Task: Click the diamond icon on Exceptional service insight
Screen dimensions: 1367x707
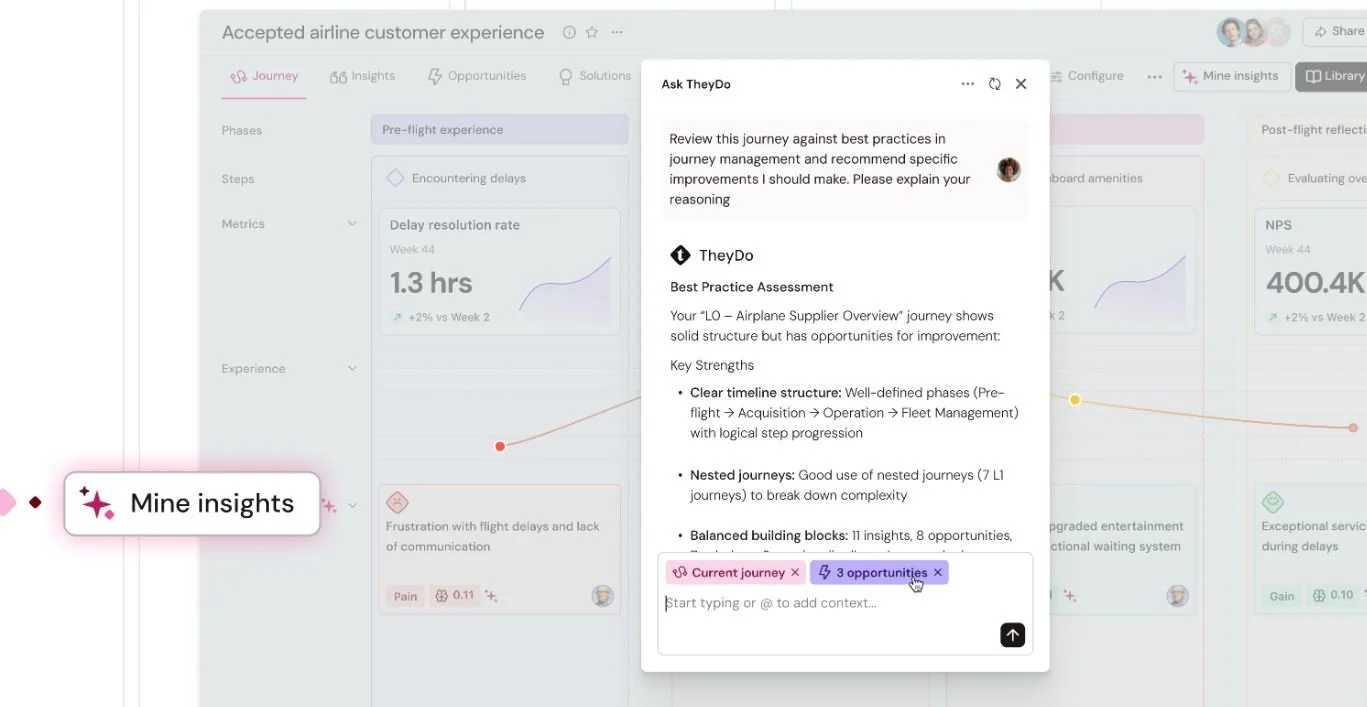Action: click(1272, 502)
